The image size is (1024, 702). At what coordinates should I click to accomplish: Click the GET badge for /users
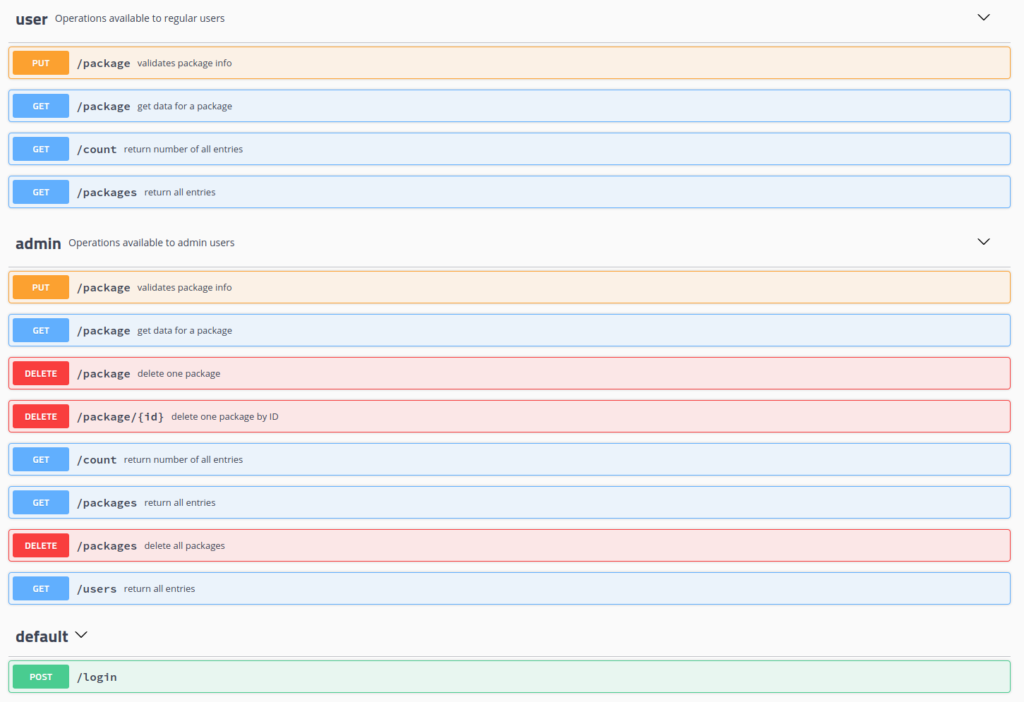tap(40, 589)
